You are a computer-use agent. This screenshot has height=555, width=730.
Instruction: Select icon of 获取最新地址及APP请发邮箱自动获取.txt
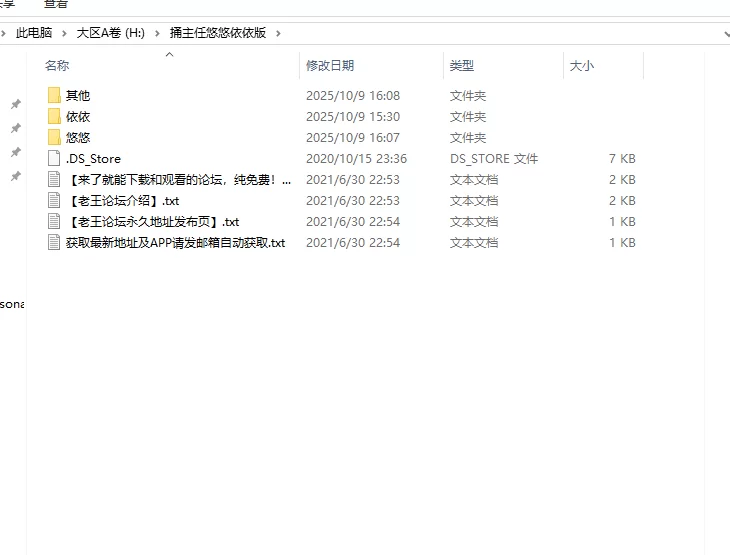tap(54, 242)
